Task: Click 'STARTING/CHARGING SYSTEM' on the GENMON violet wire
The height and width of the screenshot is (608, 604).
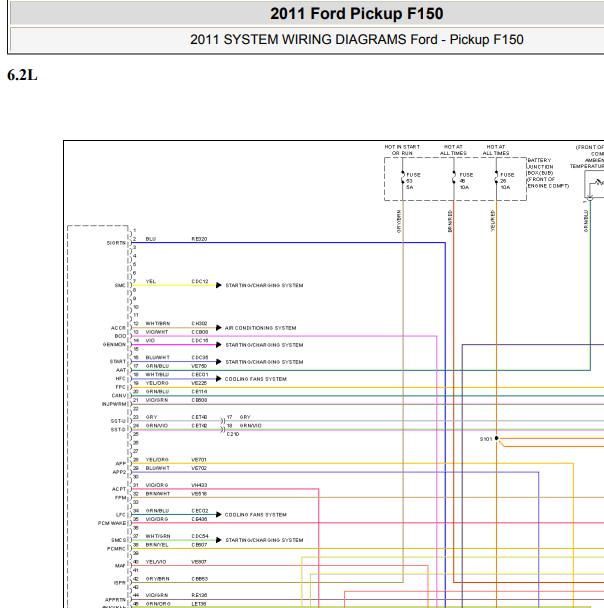Action: [264, 345]
